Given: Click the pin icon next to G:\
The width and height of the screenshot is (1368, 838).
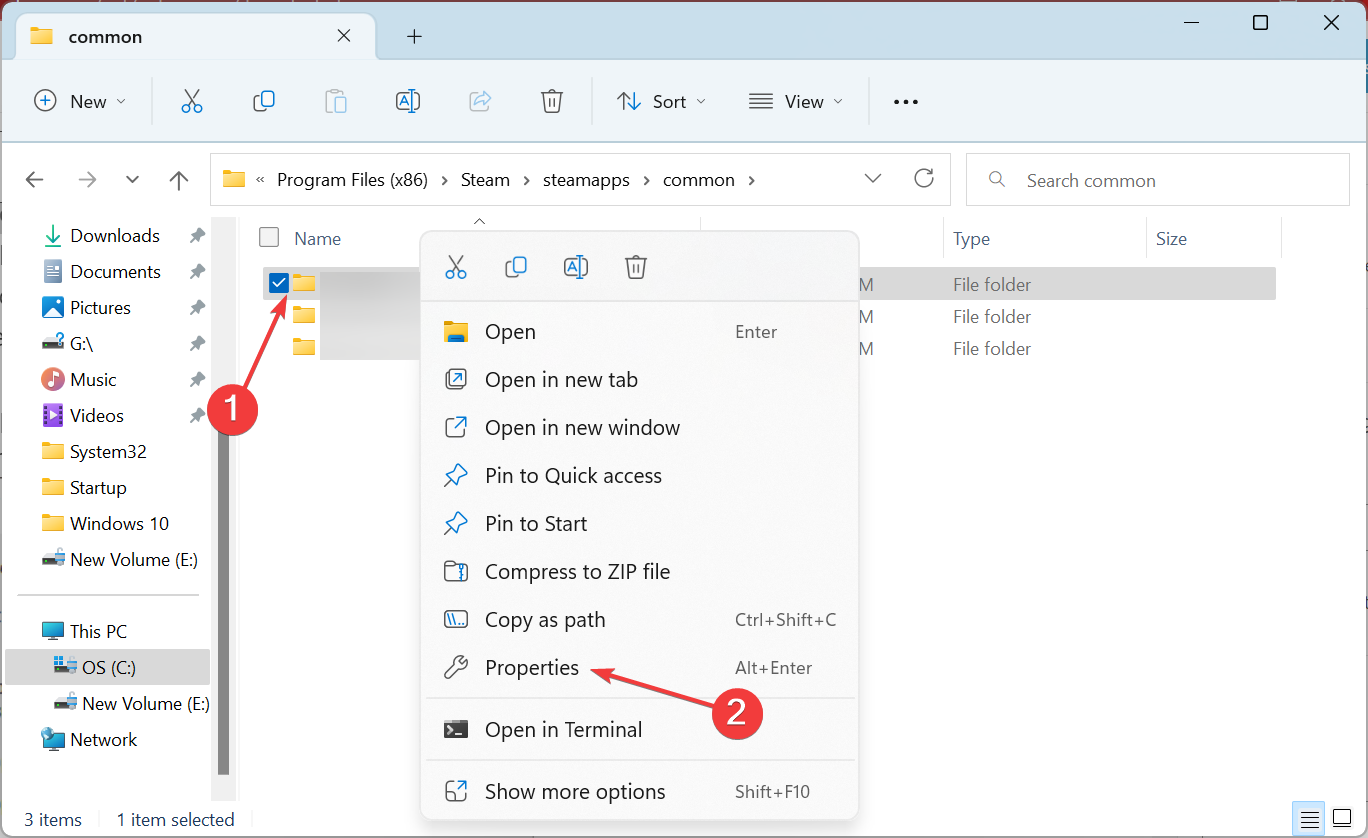Looking at the screenshot, I should (x=197, y=344).
